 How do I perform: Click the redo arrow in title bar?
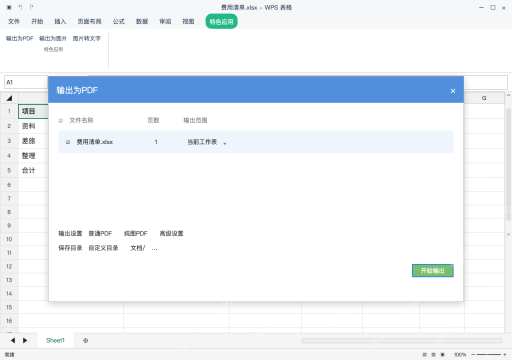pyautogui.click(x=31, y=7)
